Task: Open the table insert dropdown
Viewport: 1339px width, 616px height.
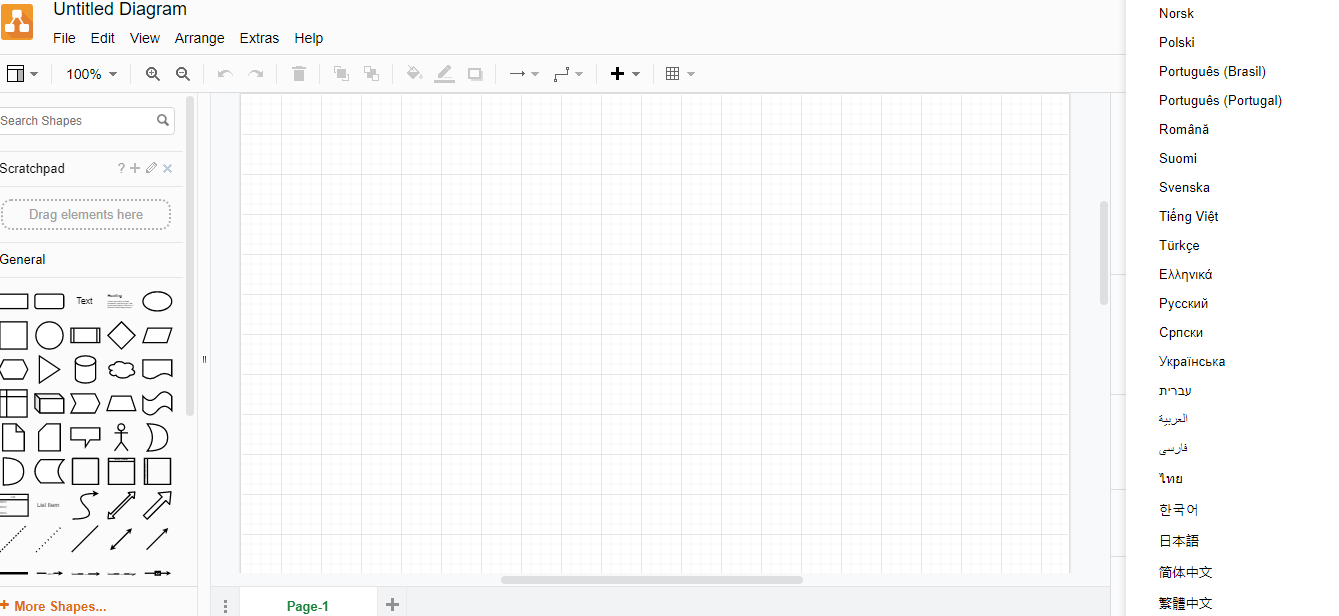Action: pos(679,74)
